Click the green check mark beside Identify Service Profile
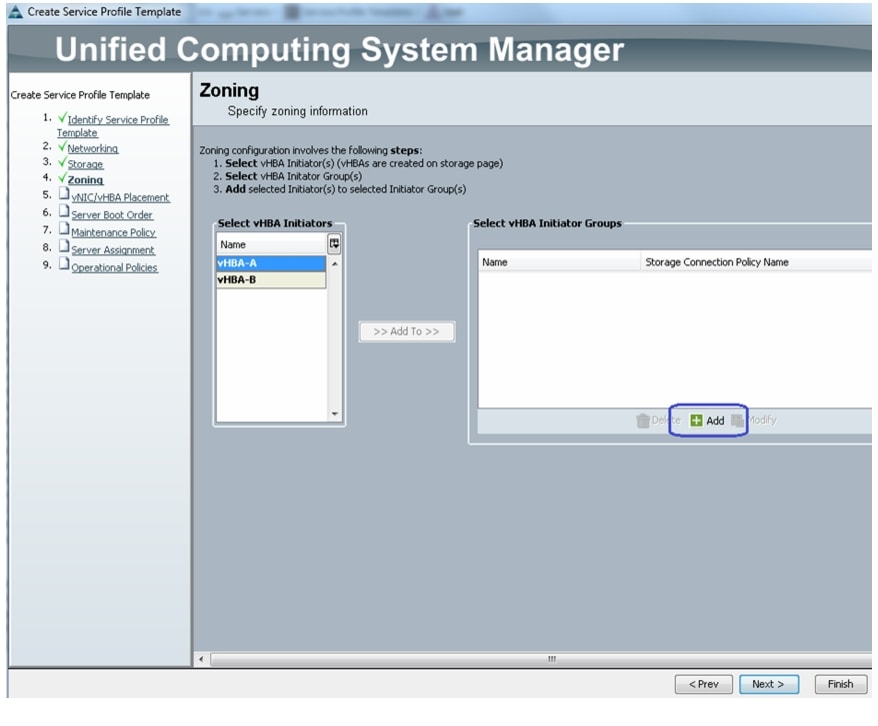The image size is (878, 726). click(62, 118)
